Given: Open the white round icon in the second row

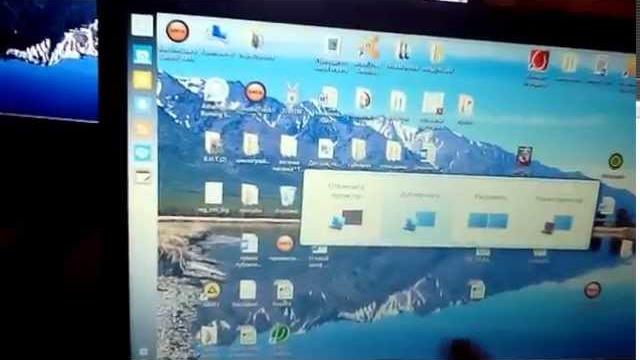Looking at the screenshot, I should pos(216,91).
